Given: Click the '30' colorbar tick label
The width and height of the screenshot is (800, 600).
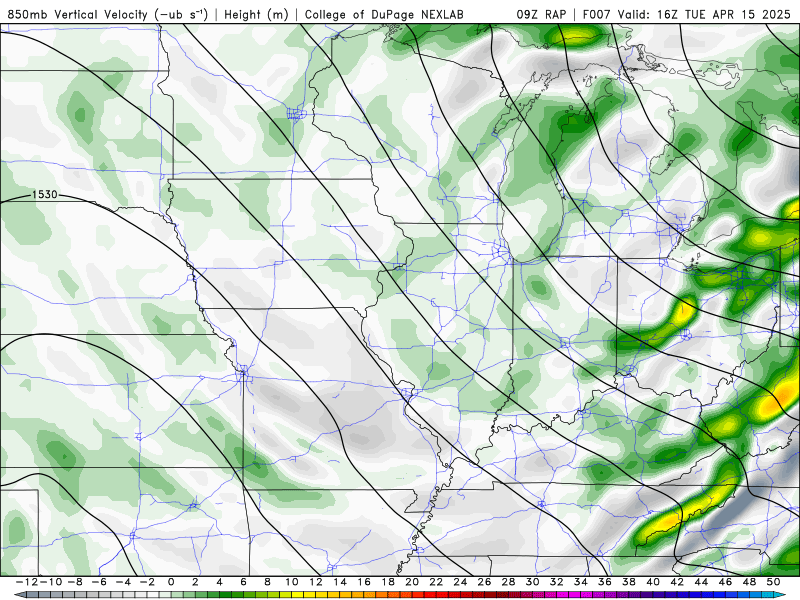Looking at the screenshot, I should tap(533, 582).
